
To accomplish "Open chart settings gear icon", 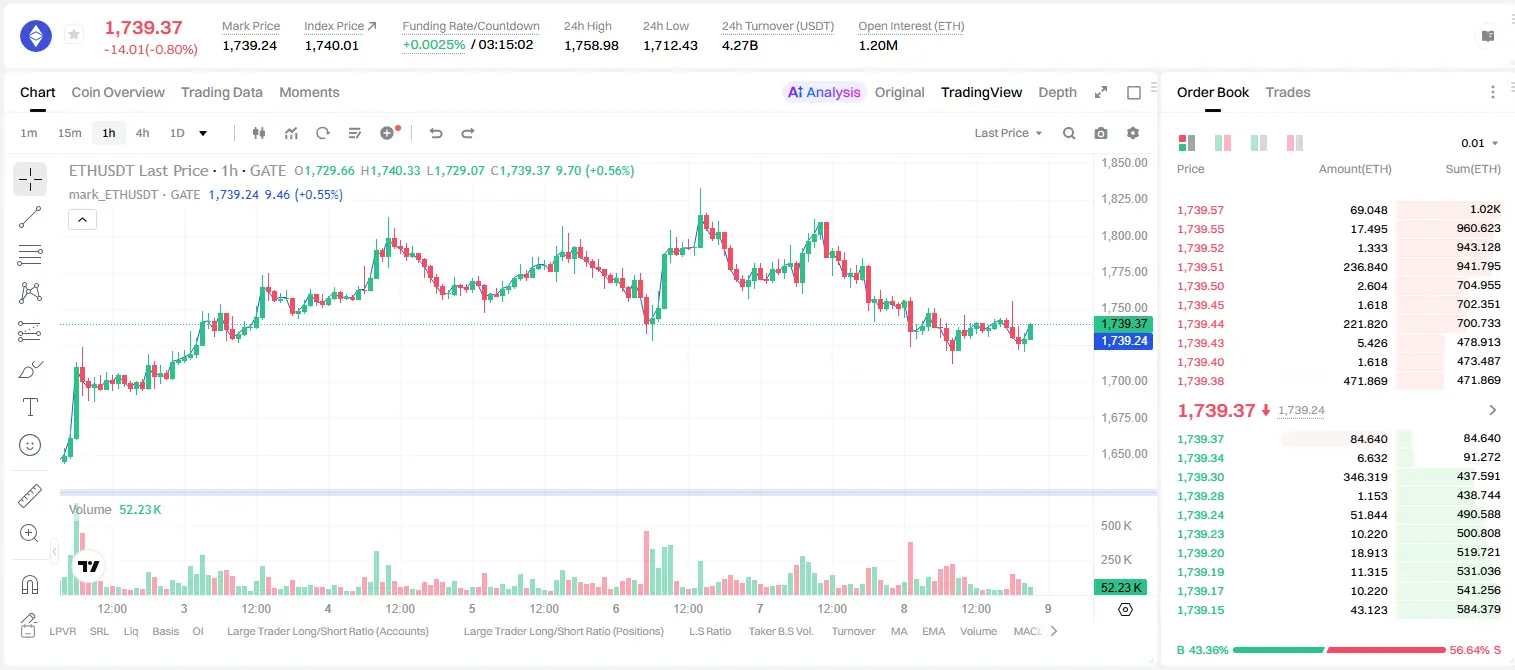I will point(1133,133).
